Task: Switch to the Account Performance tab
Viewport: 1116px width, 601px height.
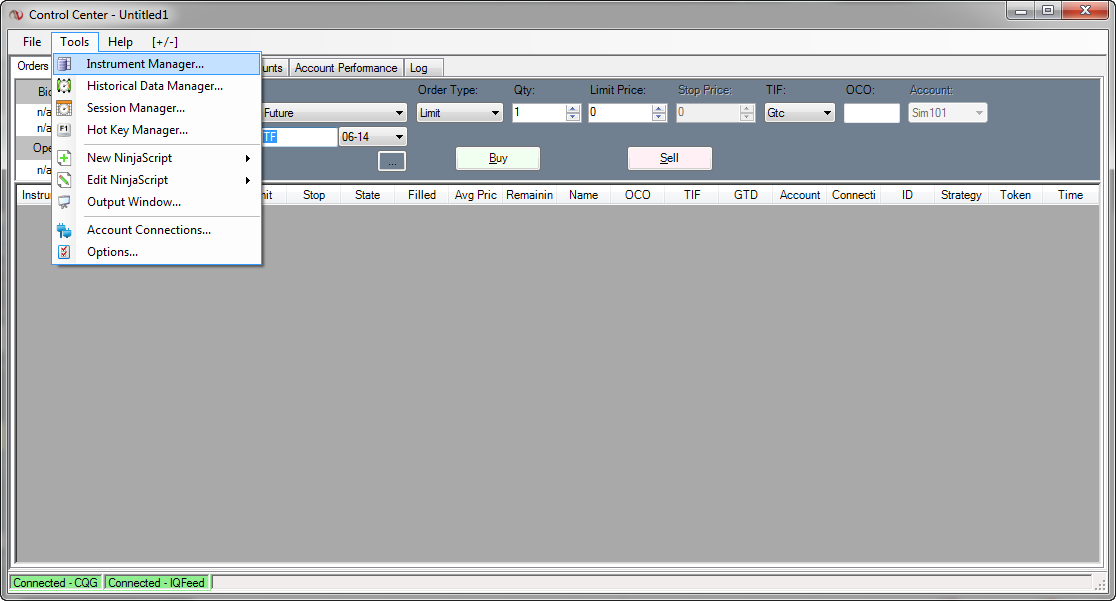Action: (x=346, y=68)
